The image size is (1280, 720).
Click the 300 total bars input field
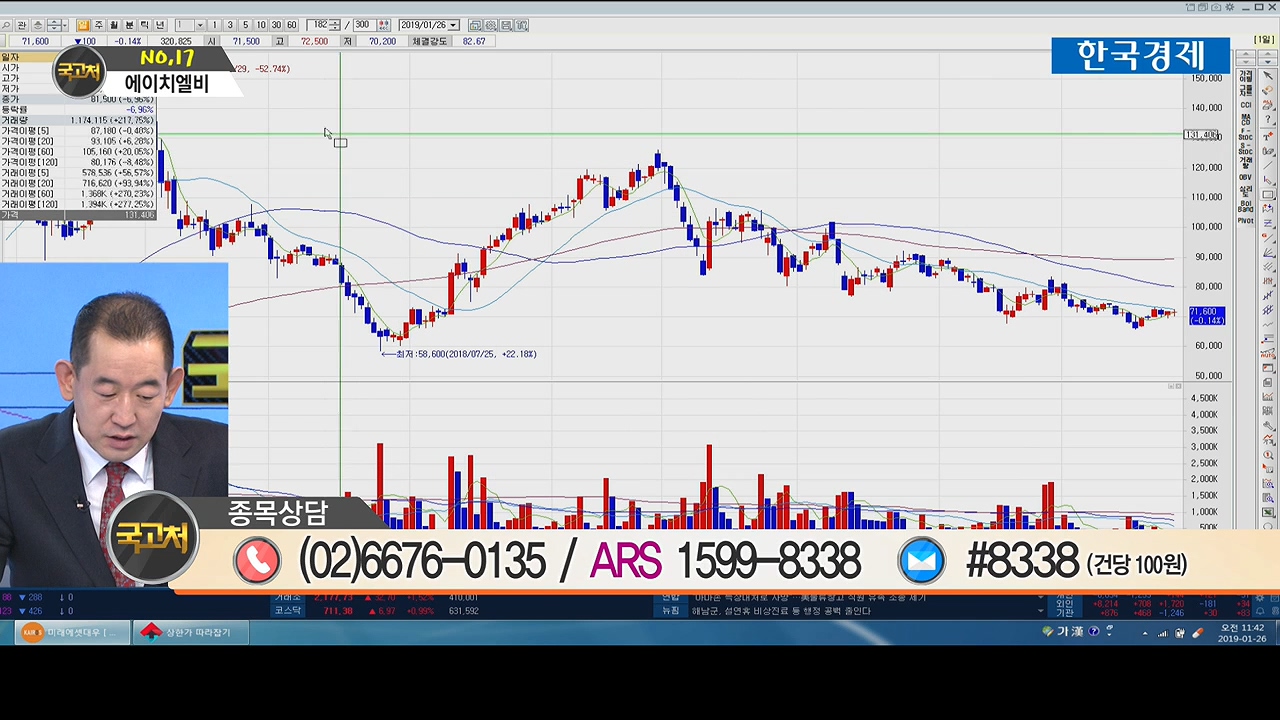(x=362, y=25)
